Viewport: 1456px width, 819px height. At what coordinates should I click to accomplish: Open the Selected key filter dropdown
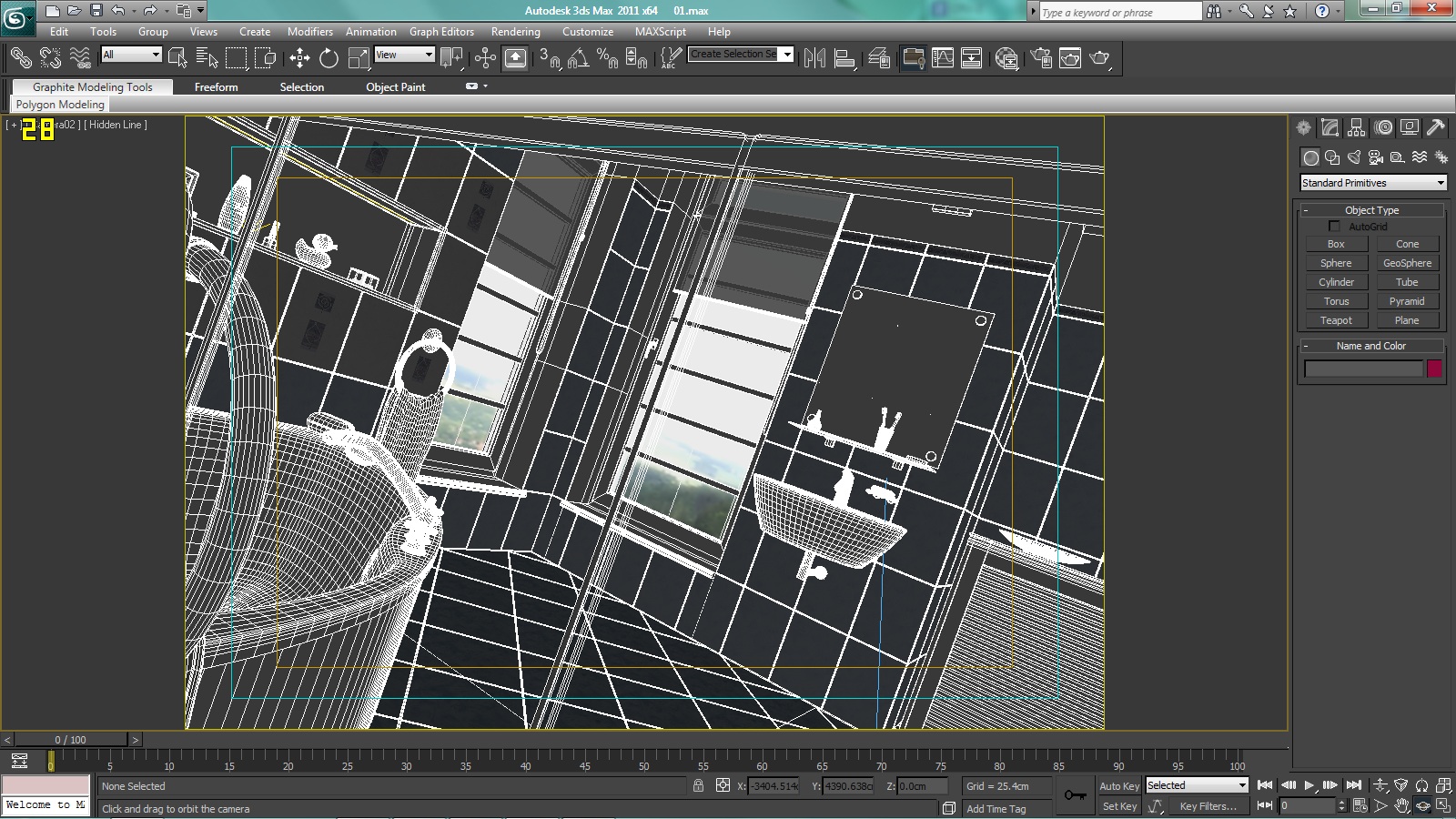(1197, 785)
